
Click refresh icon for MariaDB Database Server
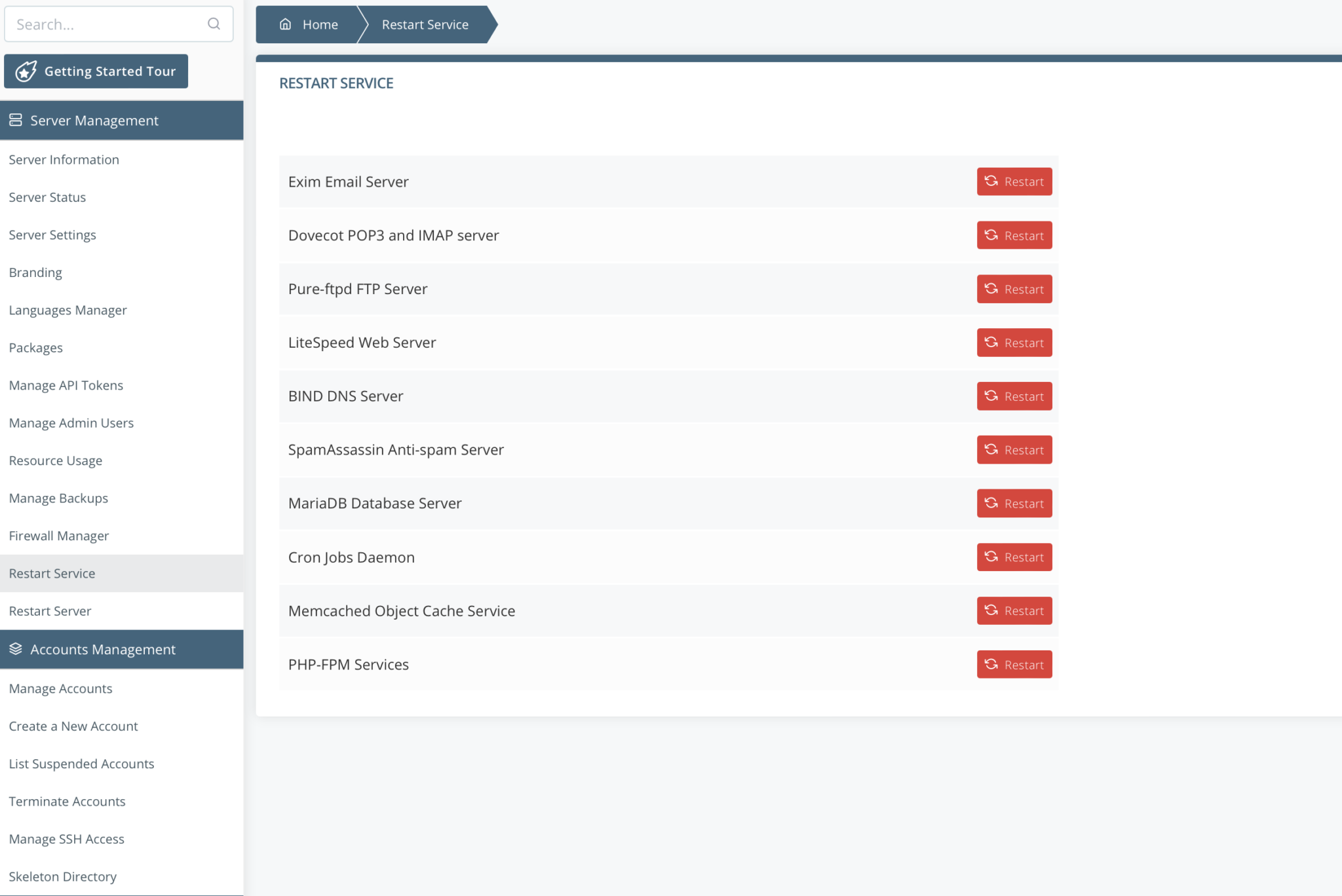point(991,503)
